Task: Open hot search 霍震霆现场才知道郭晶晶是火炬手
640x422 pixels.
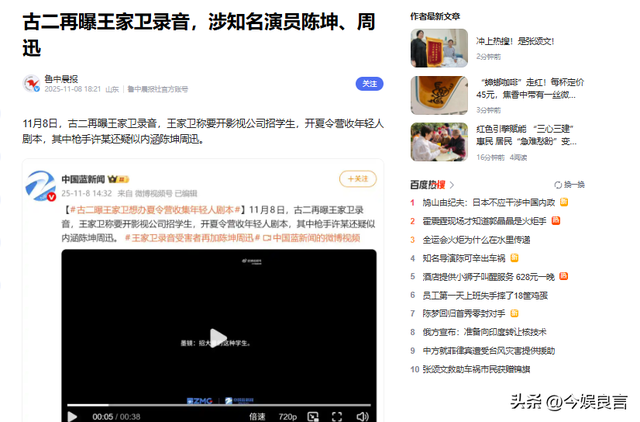Action: coord(484,221)
